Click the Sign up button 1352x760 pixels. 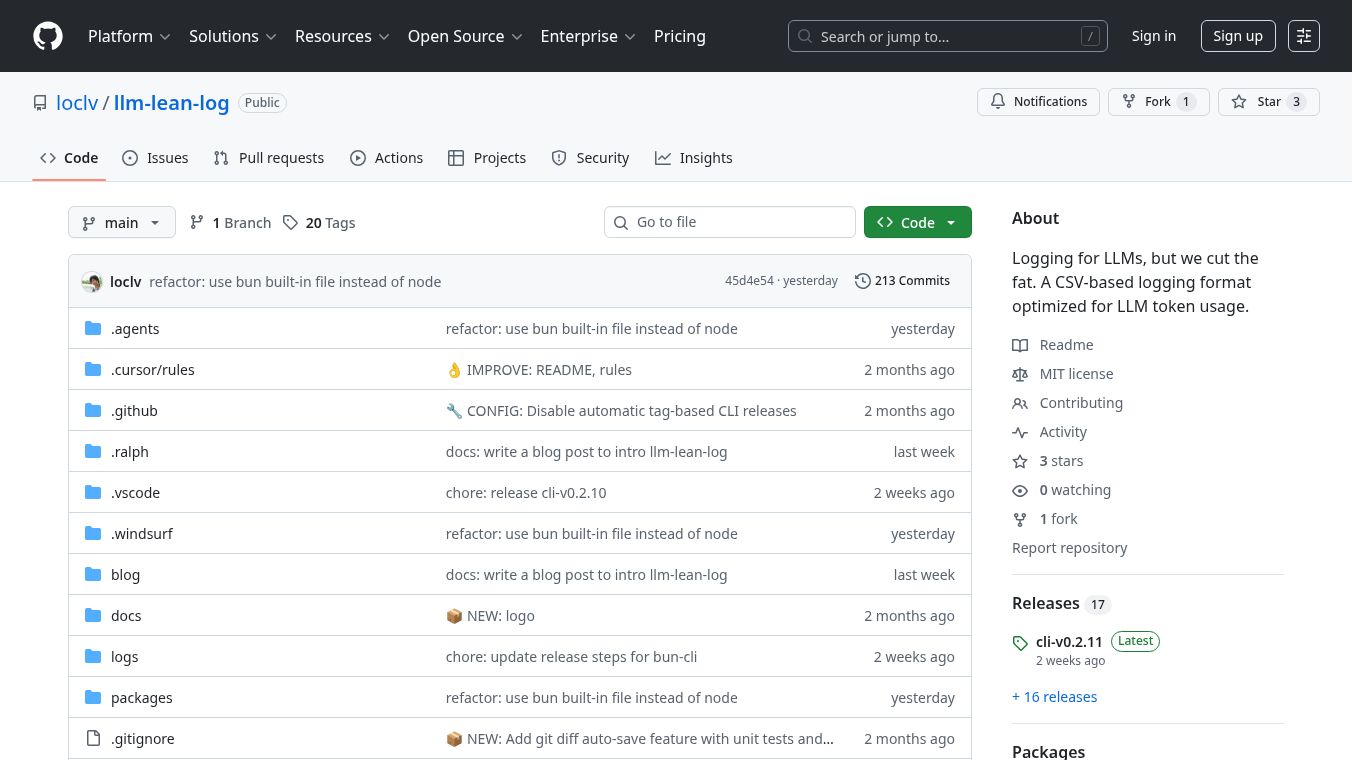click(1237, 36)
